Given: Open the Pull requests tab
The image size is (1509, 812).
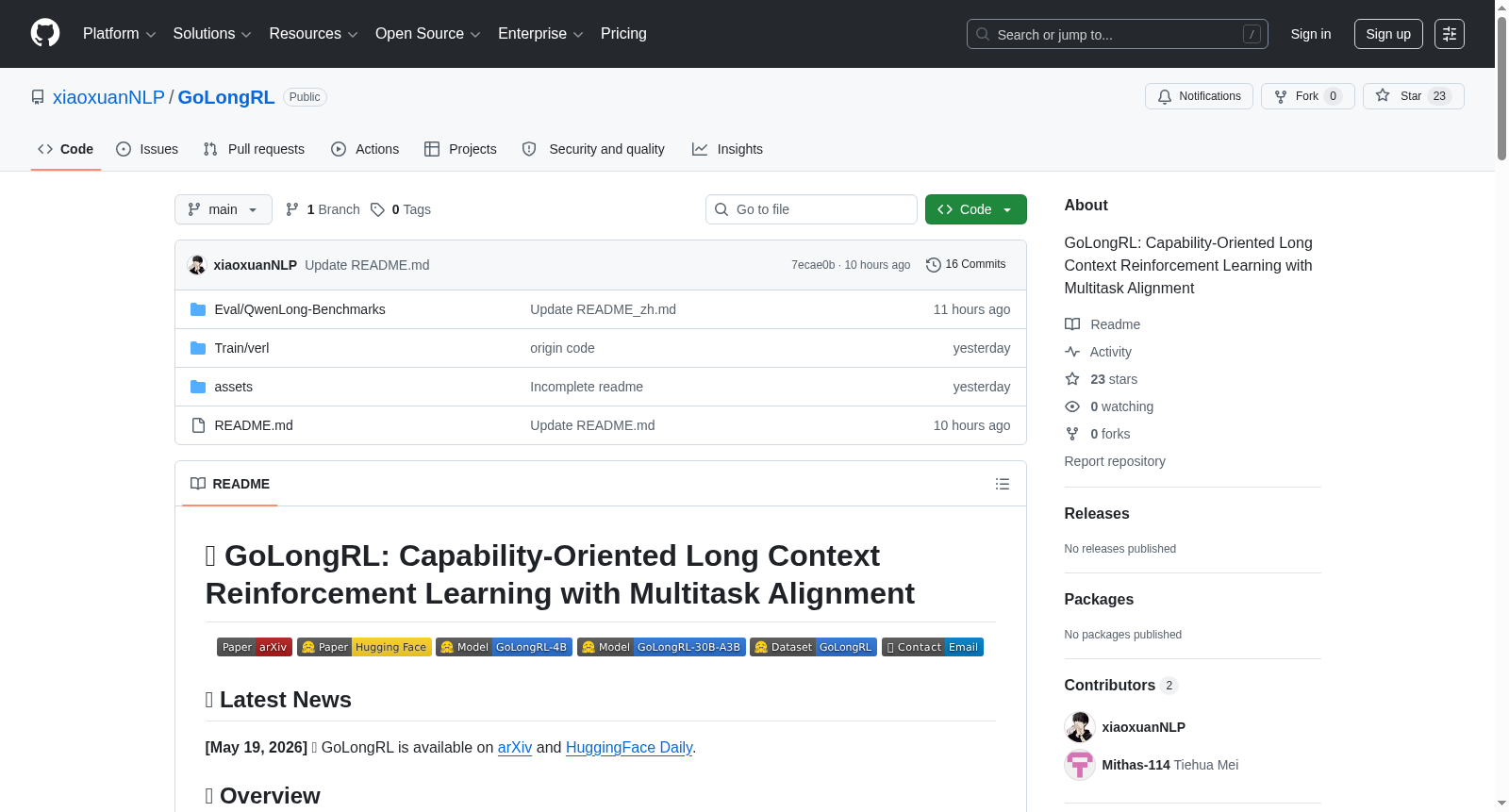Looking at the screenshot, I should tap(254, 149).
